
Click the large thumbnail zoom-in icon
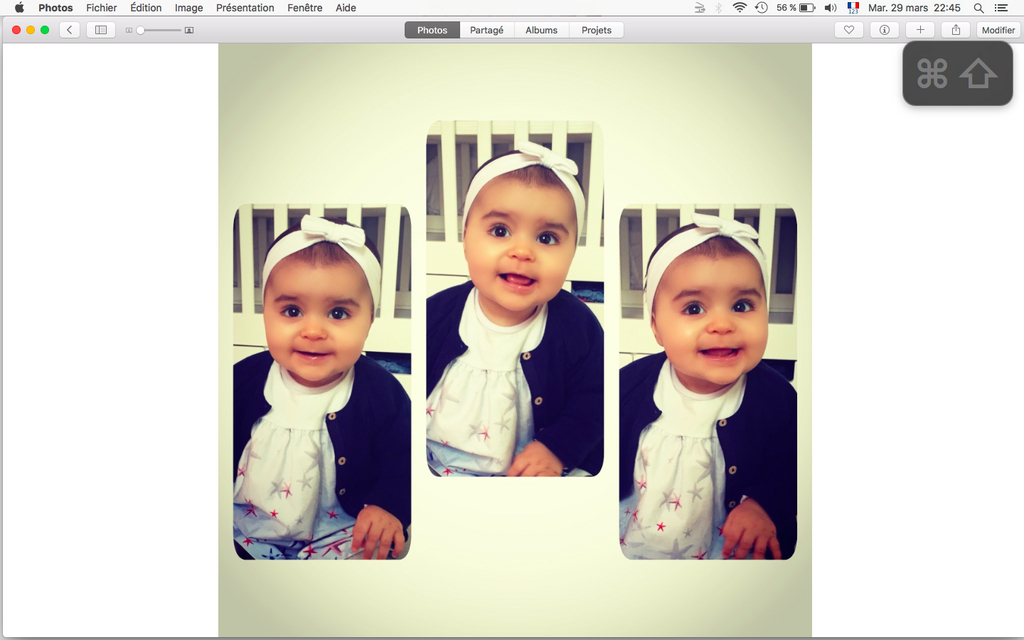point(189,30)
